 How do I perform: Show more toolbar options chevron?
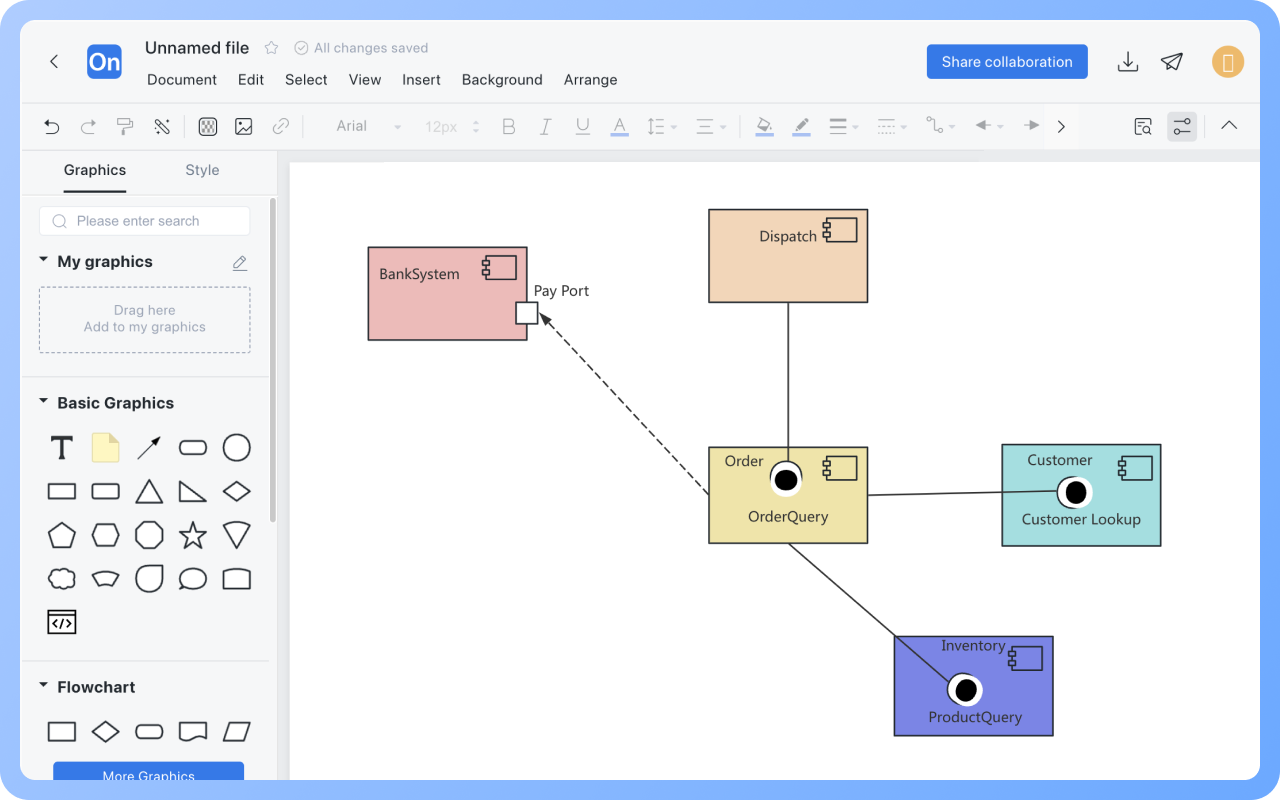tap(1061, 126)
